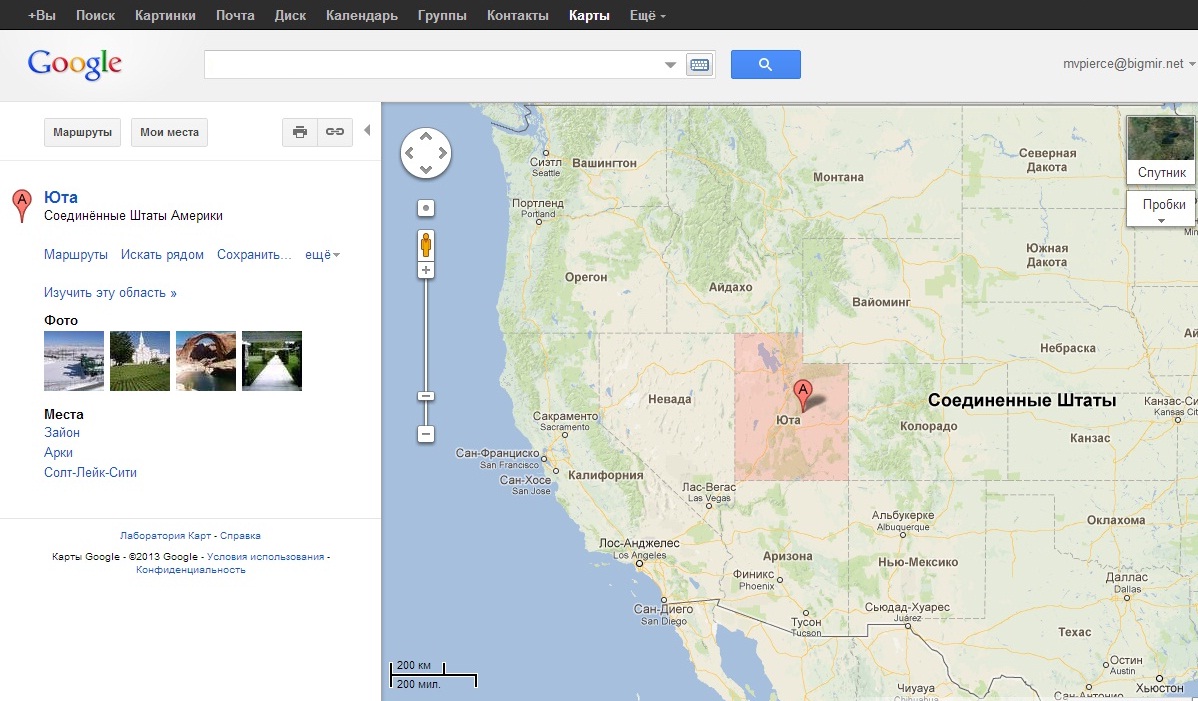Click the Мои места button
1198x701 pixels.
click(169, 132)
